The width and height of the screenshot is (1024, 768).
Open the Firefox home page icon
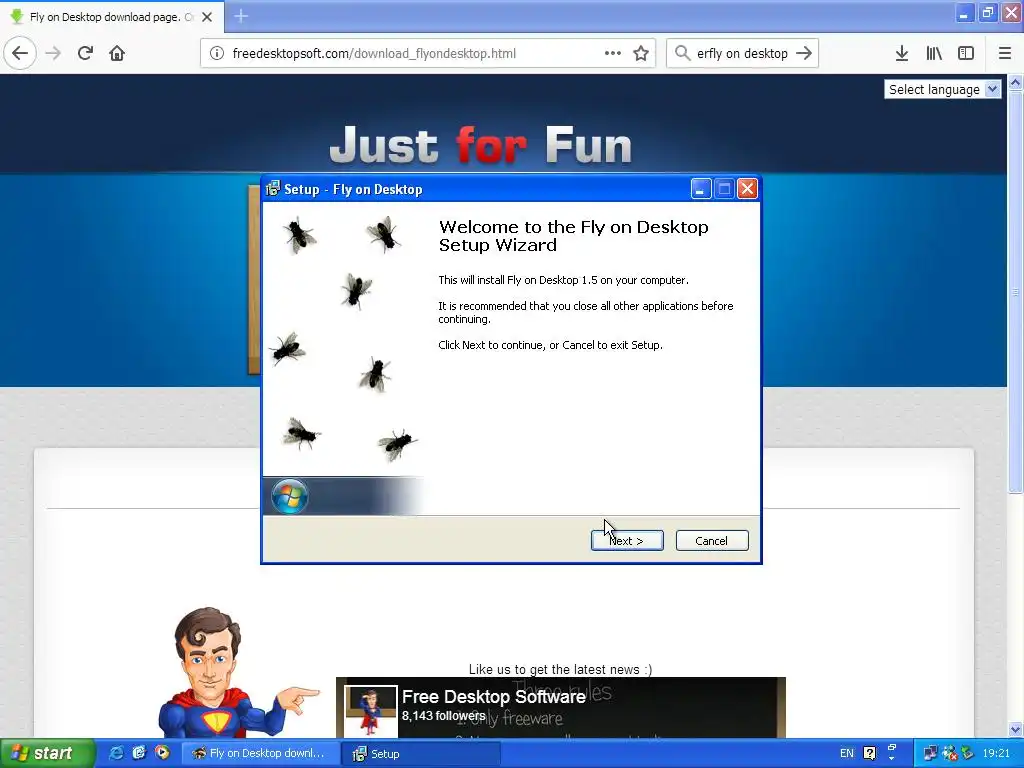click(x=117, y=53)
